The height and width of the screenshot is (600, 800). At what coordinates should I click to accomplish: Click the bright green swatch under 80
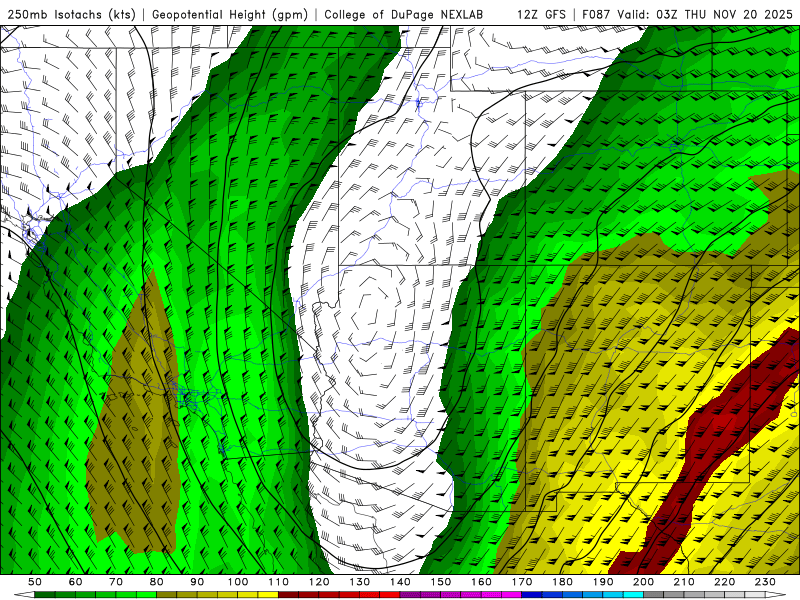tap(146, 595)
